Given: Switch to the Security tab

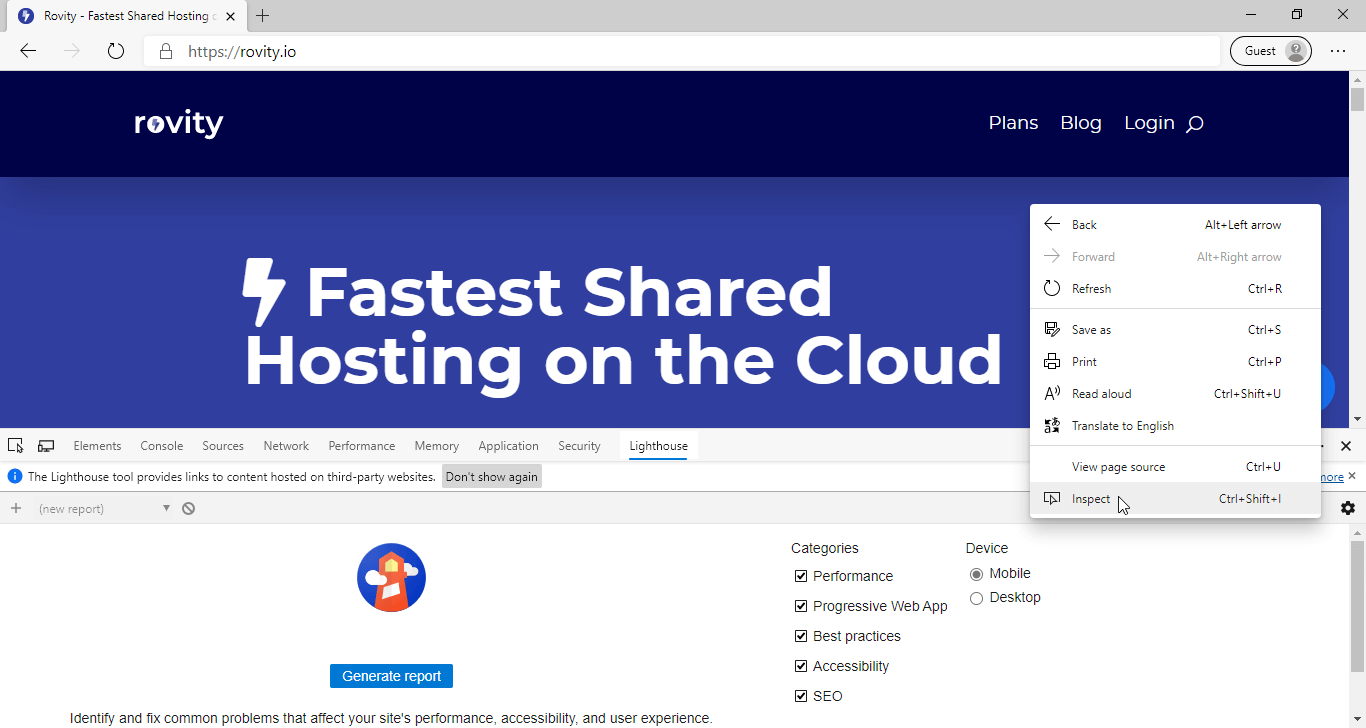Looking at the screenshot, I should (x=579, y=446).
